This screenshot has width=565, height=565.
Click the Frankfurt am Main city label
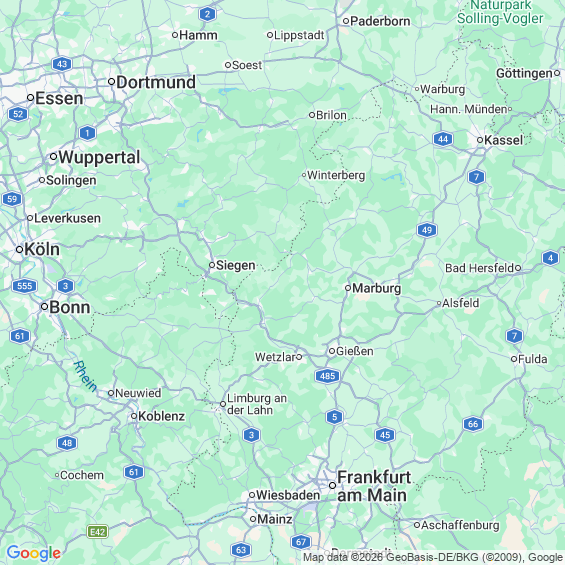pyautogui.click(x=374, y=486)
